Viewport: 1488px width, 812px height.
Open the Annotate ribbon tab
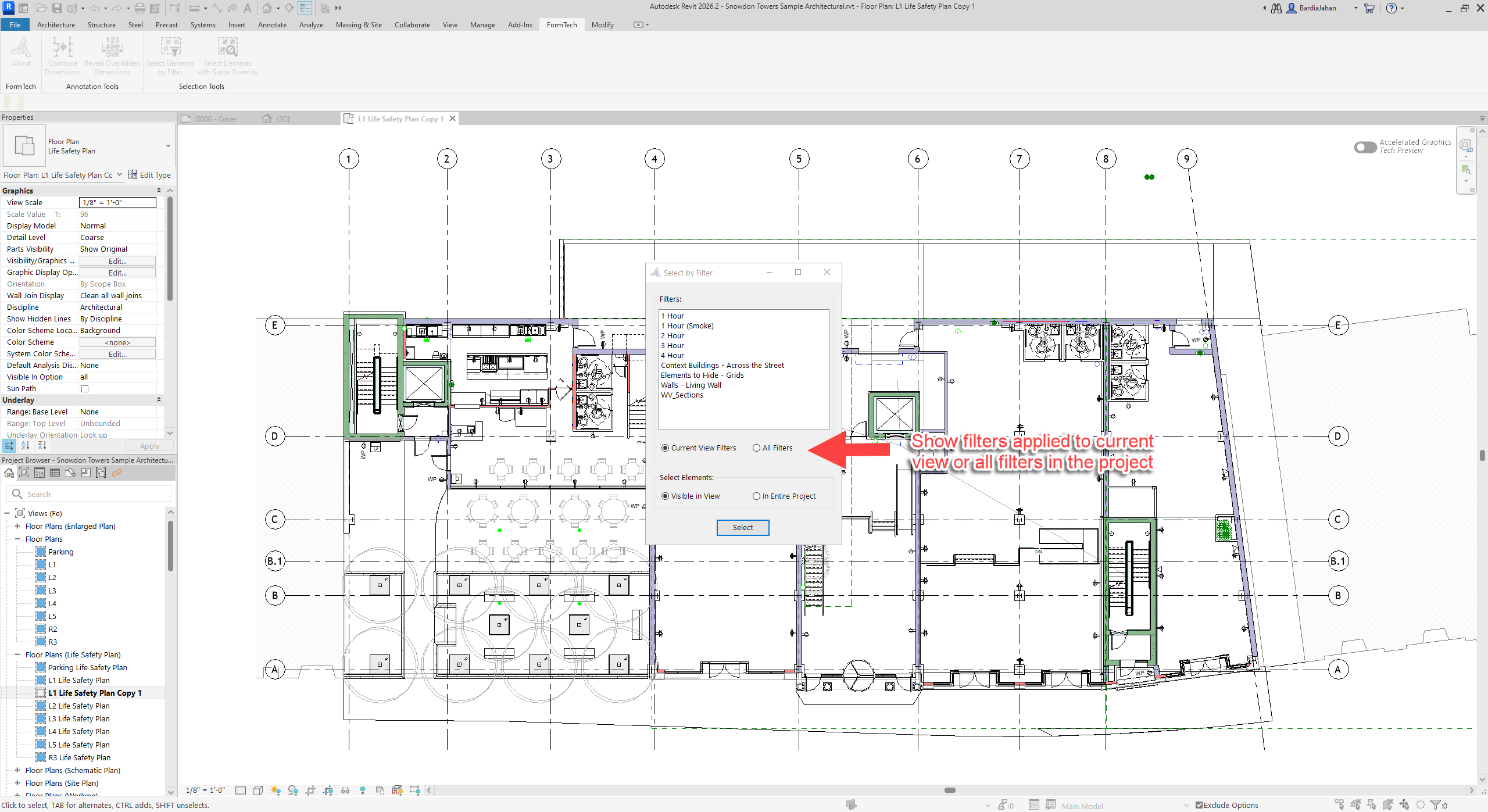tap(272, 24)
